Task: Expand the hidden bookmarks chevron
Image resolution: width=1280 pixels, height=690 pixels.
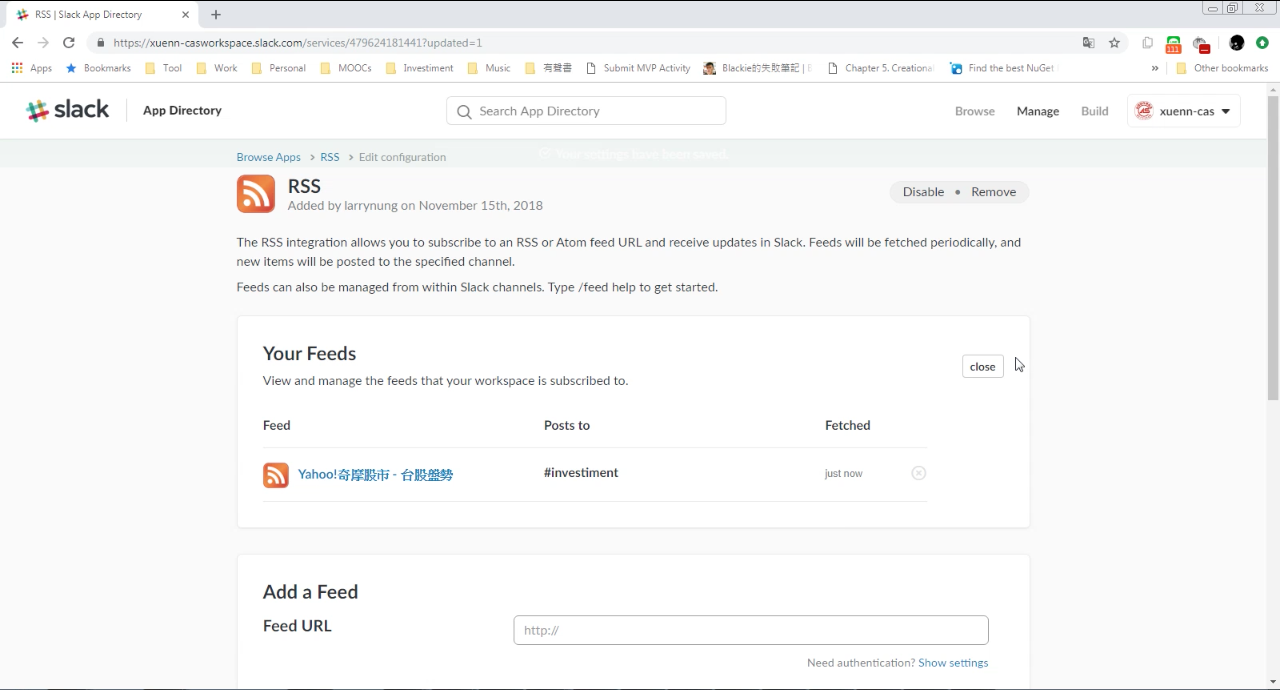Action: [x=1155, y=68]
